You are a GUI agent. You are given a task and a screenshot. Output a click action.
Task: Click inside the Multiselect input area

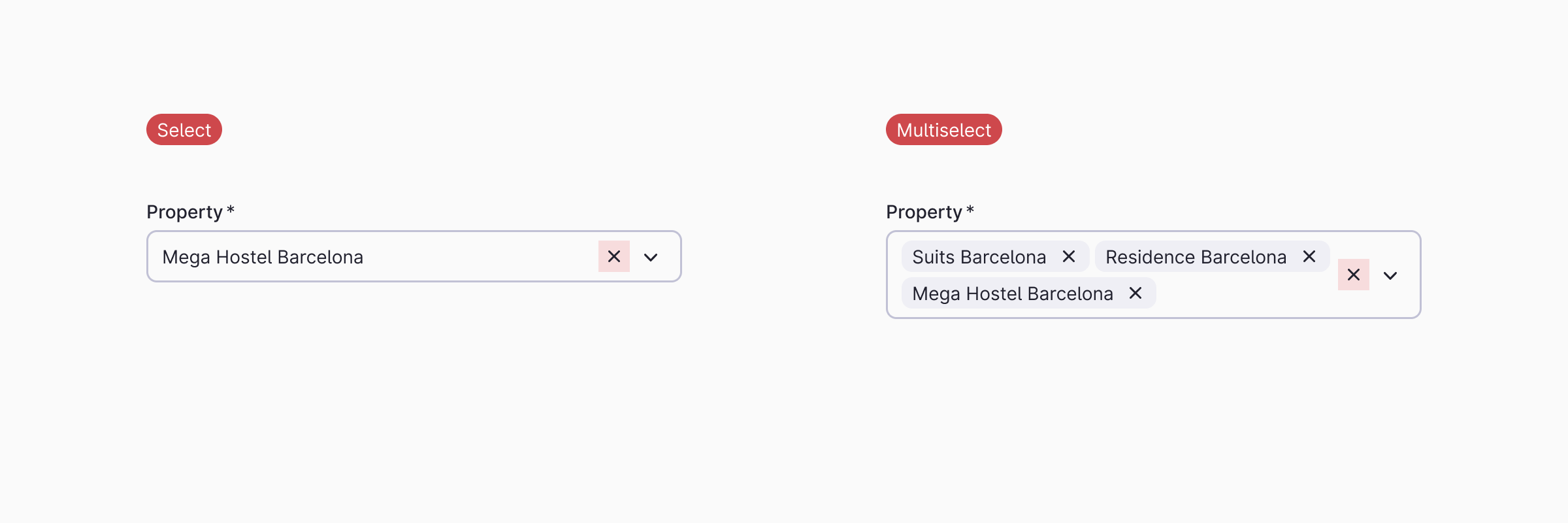coord(1241,294)
